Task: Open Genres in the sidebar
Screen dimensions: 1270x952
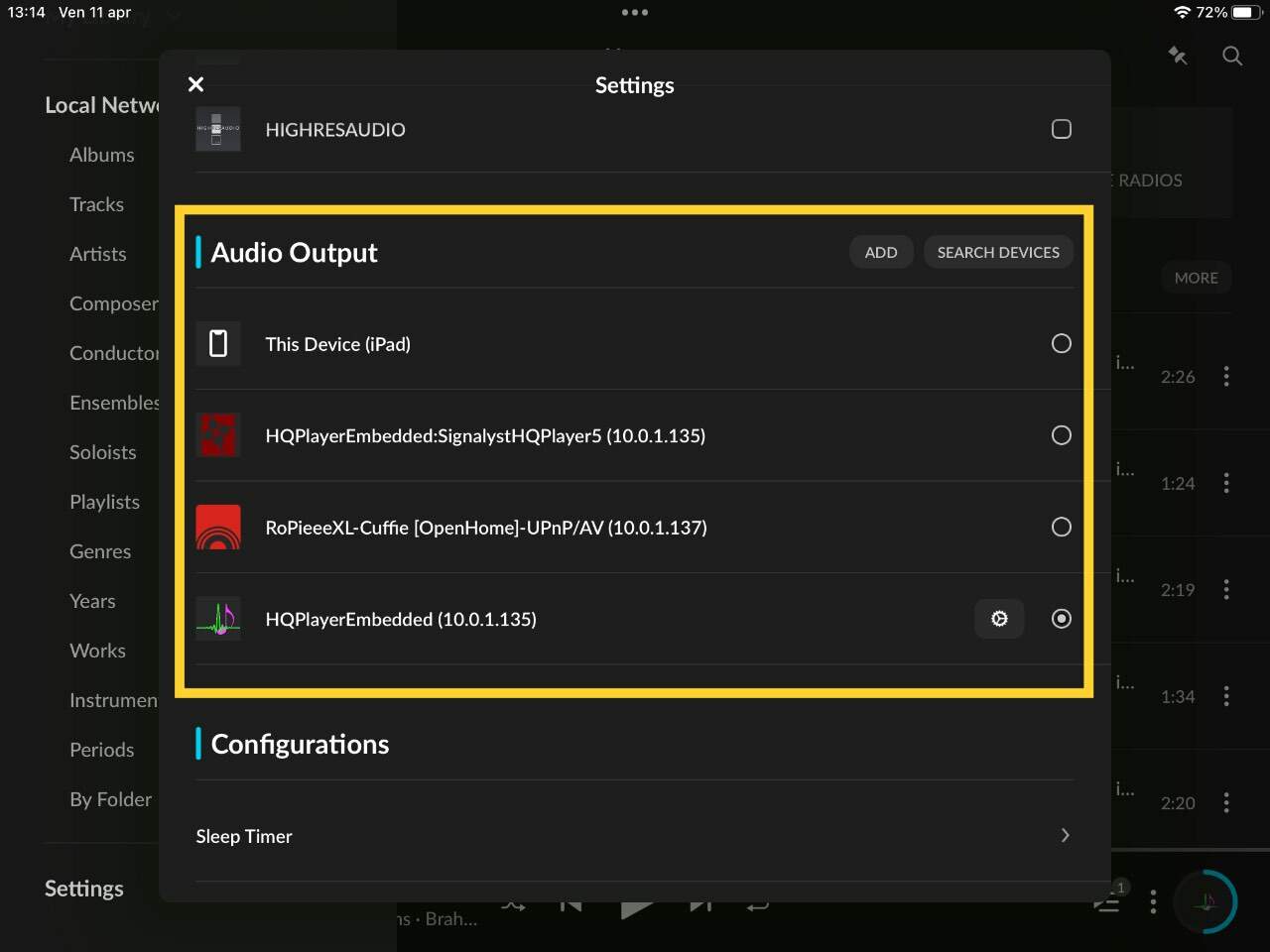Action: point(100,551)
